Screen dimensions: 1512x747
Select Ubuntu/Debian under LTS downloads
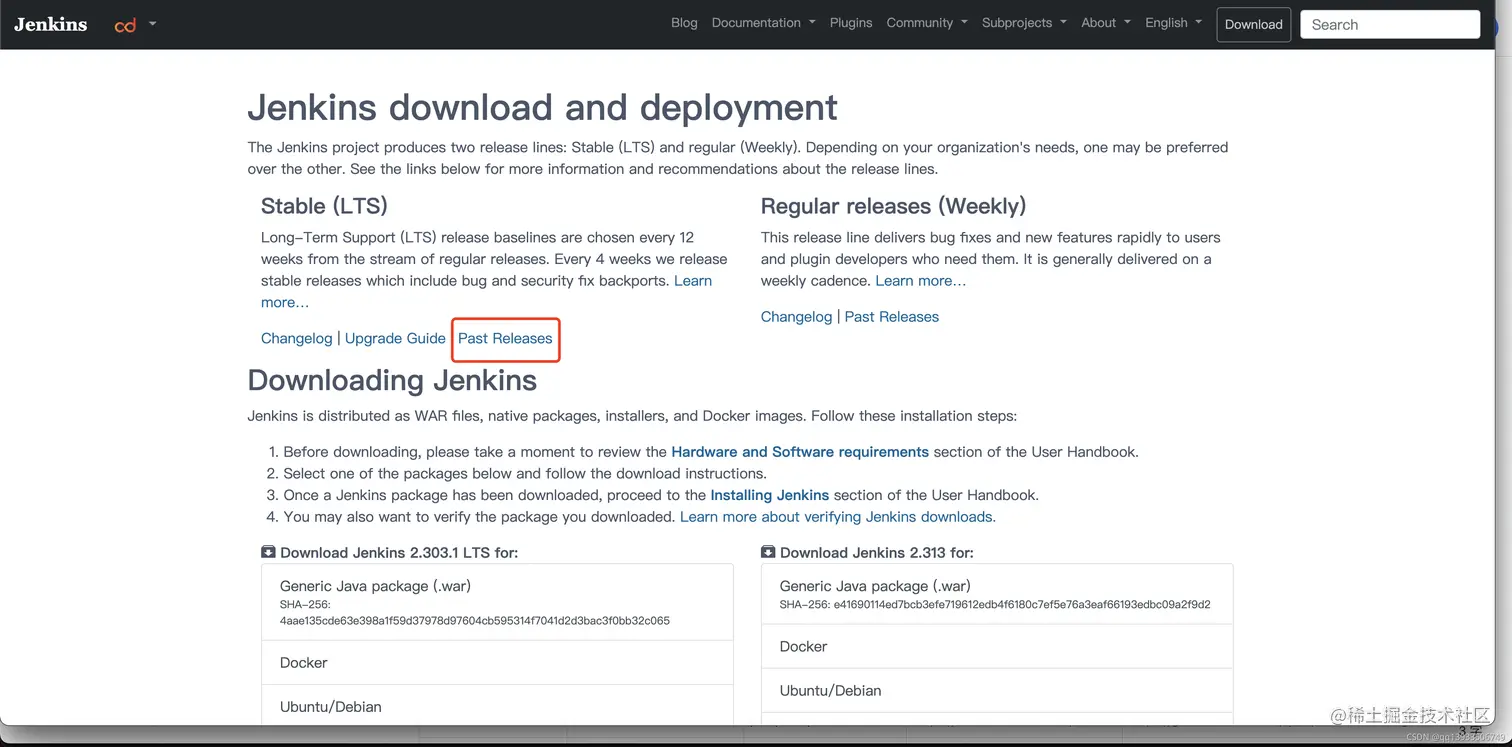(x=497, y=706)
